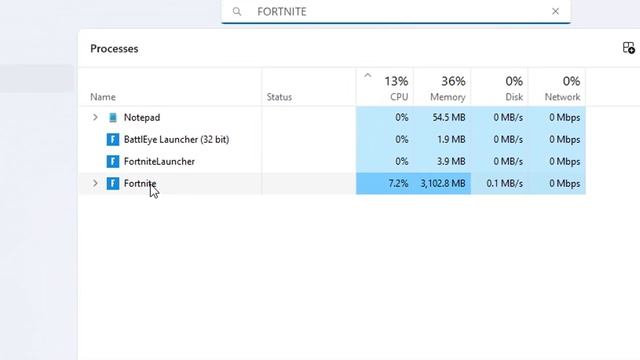The image size is (640, 360).
Task: Click the Notepad app icon
Action: (x=113, y=118)
